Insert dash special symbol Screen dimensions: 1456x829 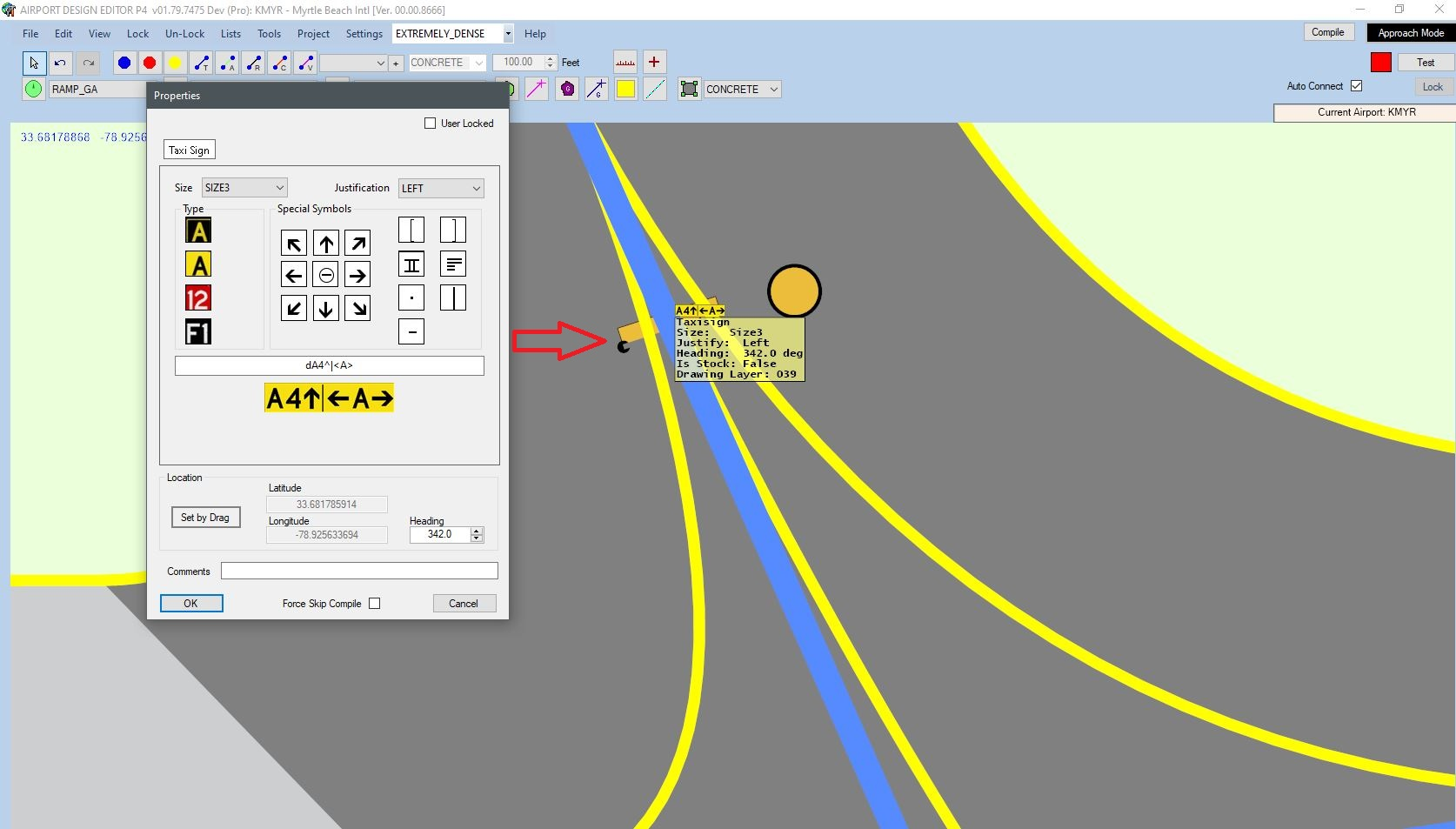(x=411, y=331)
